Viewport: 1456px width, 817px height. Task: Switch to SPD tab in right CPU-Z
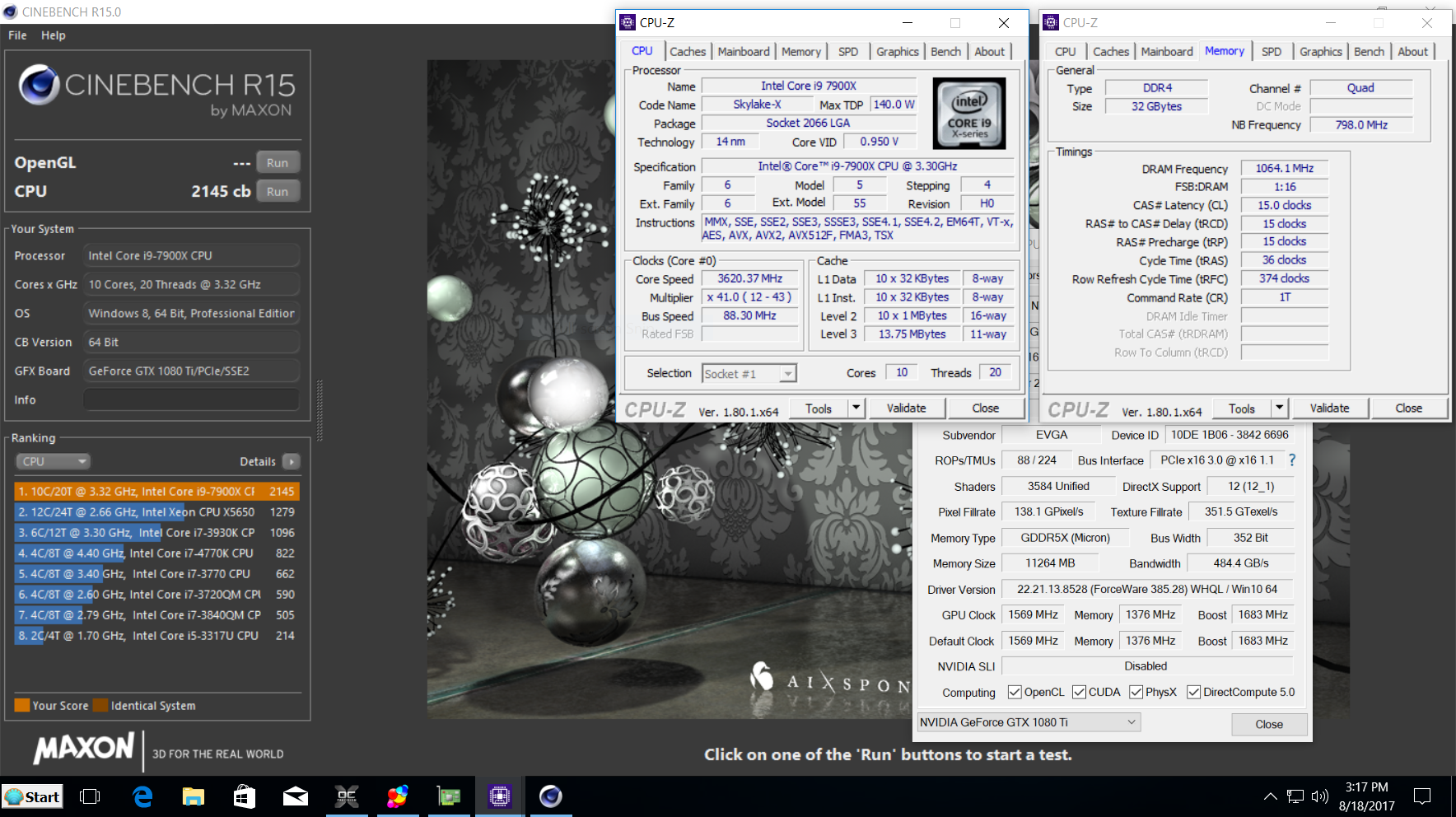pos(1272,51)
